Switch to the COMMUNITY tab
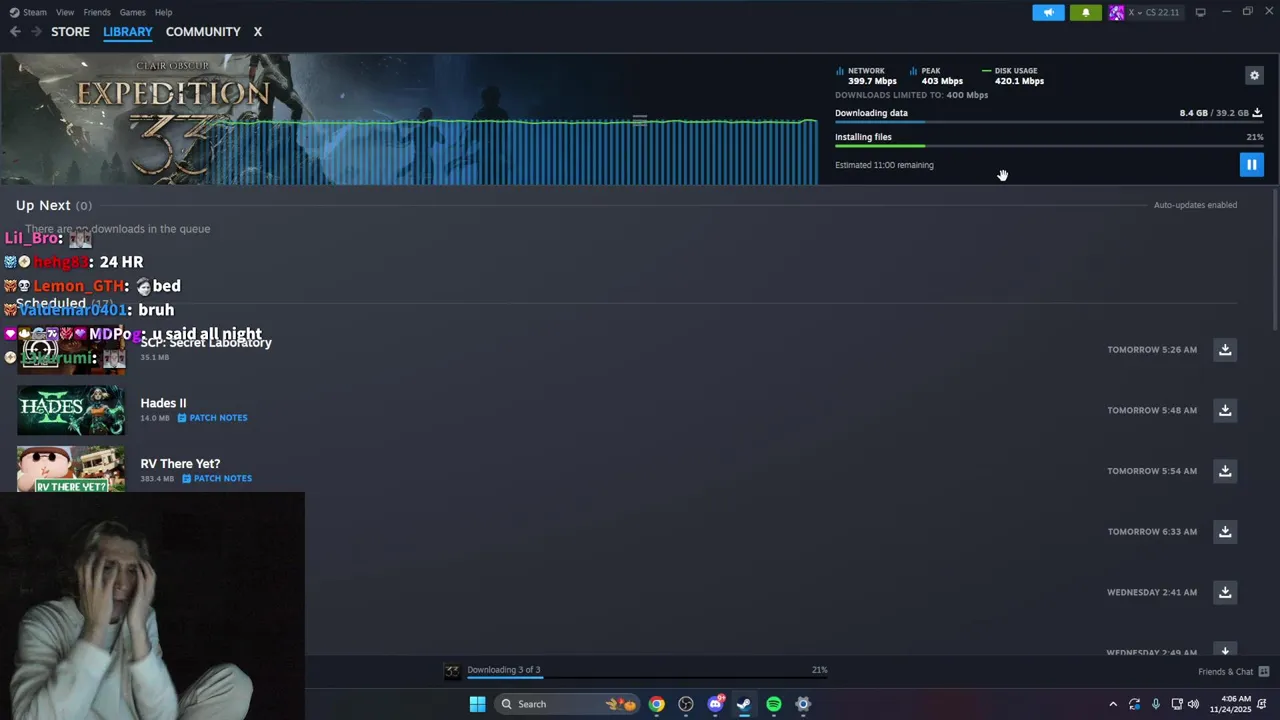The image size is (1280, 720). click(203, 32)
